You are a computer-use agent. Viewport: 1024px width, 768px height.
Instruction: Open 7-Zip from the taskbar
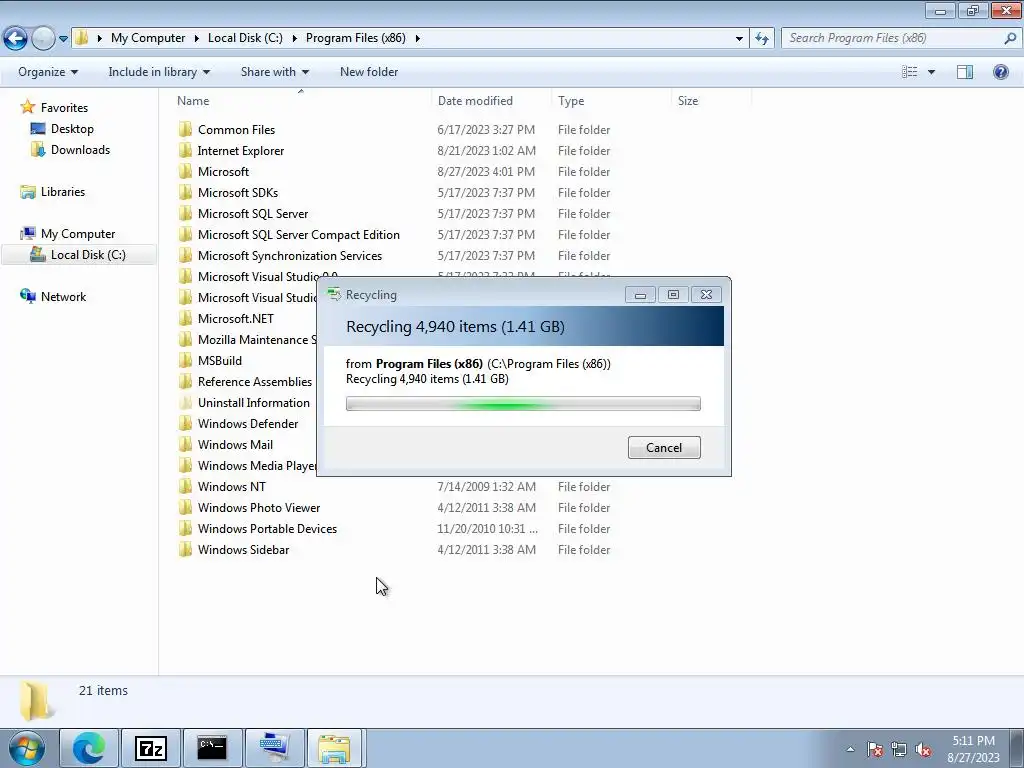(x=151, y=748)
